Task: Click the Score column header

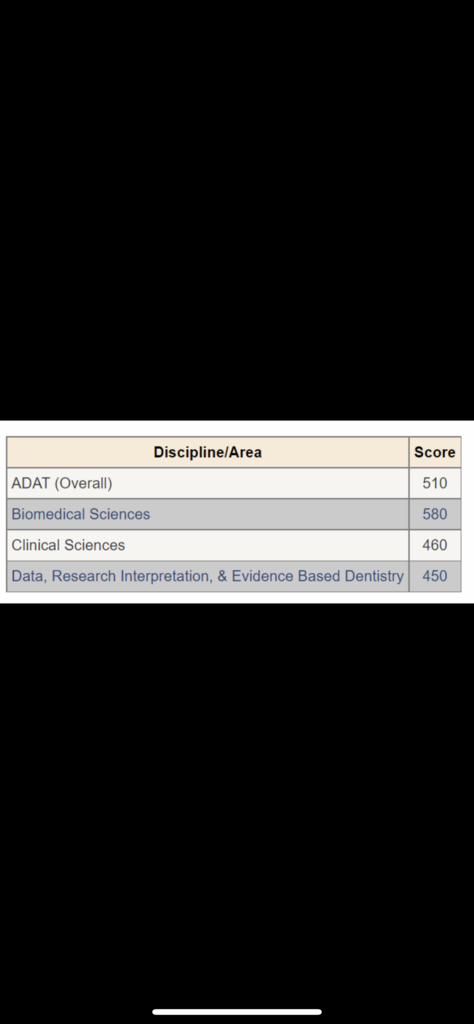Action: click(435, 452)
